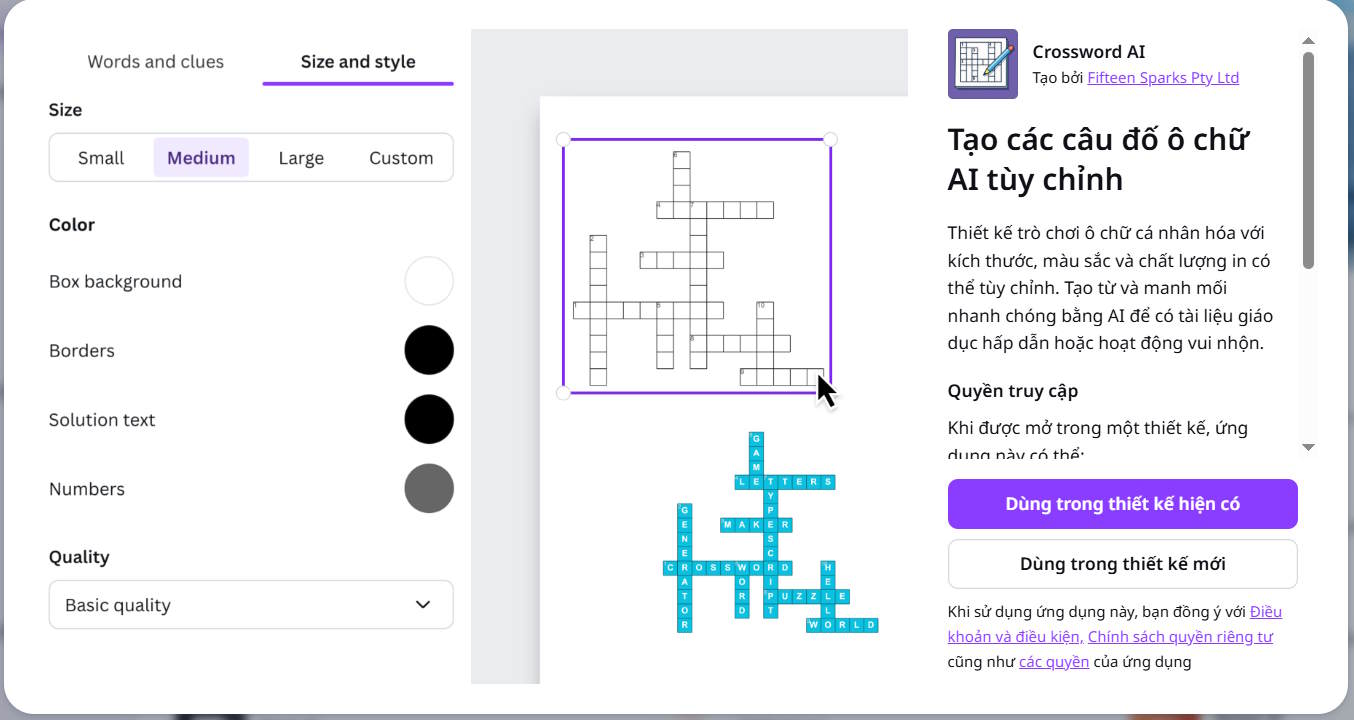Select the Medium size option
The width and height of the screenshot is (1354, 720).
[200, 157]
